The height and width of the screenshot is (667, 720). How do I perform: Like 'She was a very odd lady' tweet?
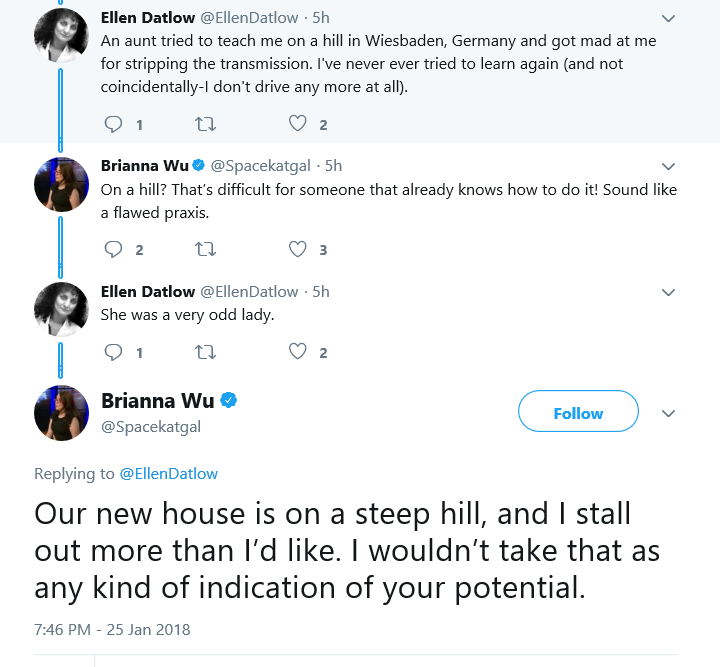pos(298,352)
